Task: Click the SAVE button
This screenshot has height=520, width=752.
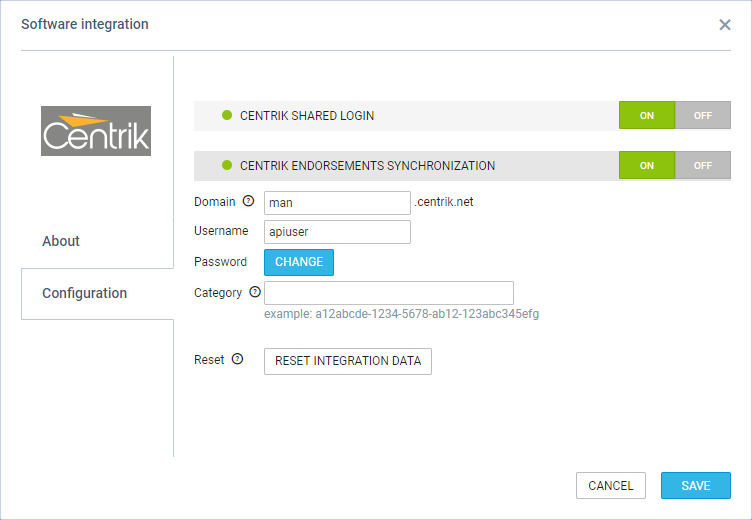Action: click(695, 485)
